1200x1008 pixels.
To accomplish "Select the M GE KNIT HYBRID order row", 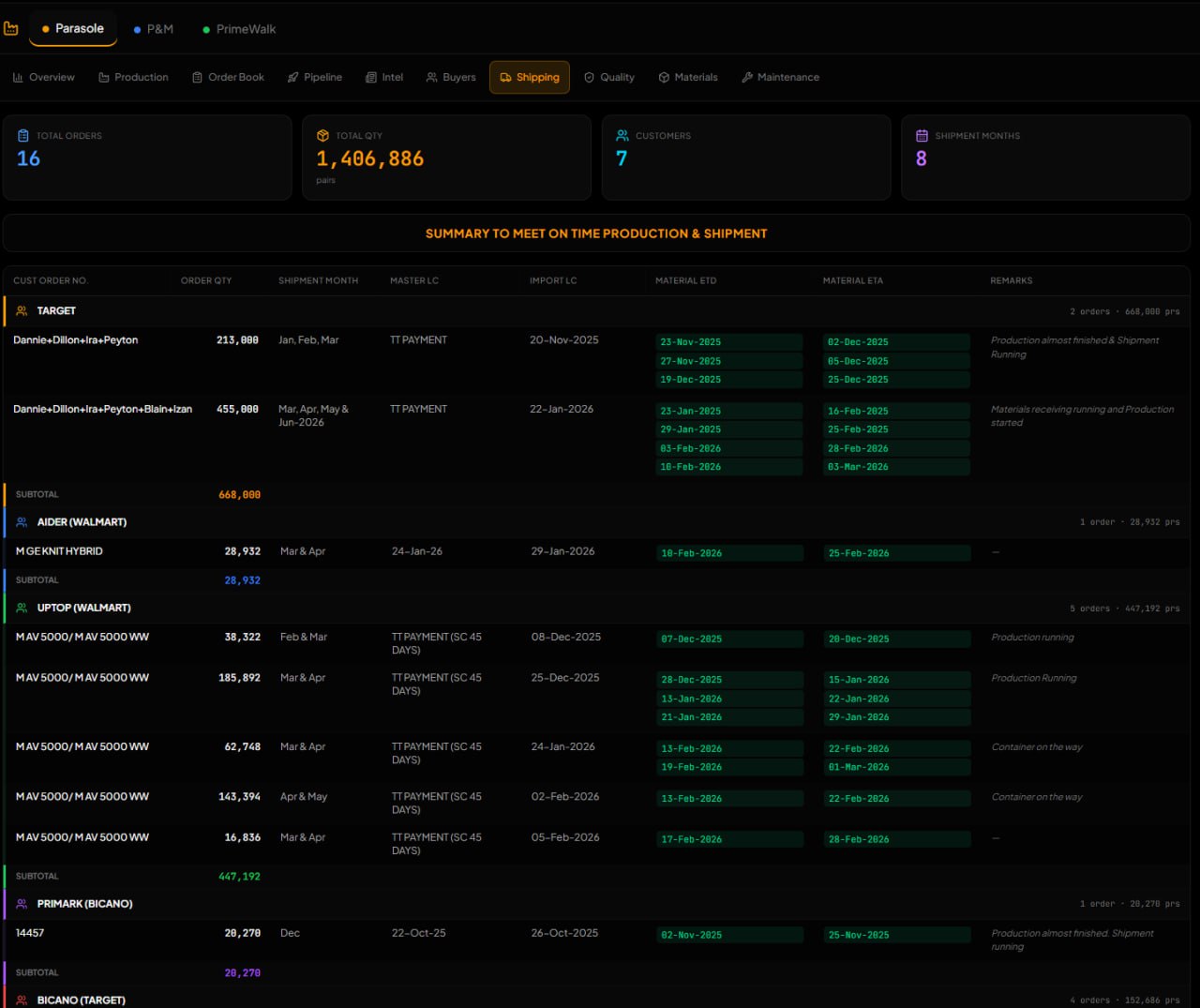I will click(59, 551).
